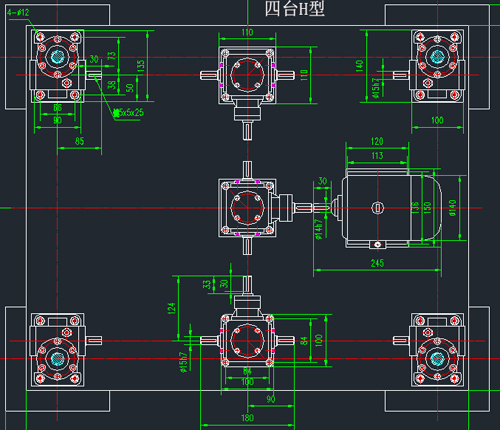Click the 136 motor dimension text
Screen dimensions: 500x430
(415, 207)
